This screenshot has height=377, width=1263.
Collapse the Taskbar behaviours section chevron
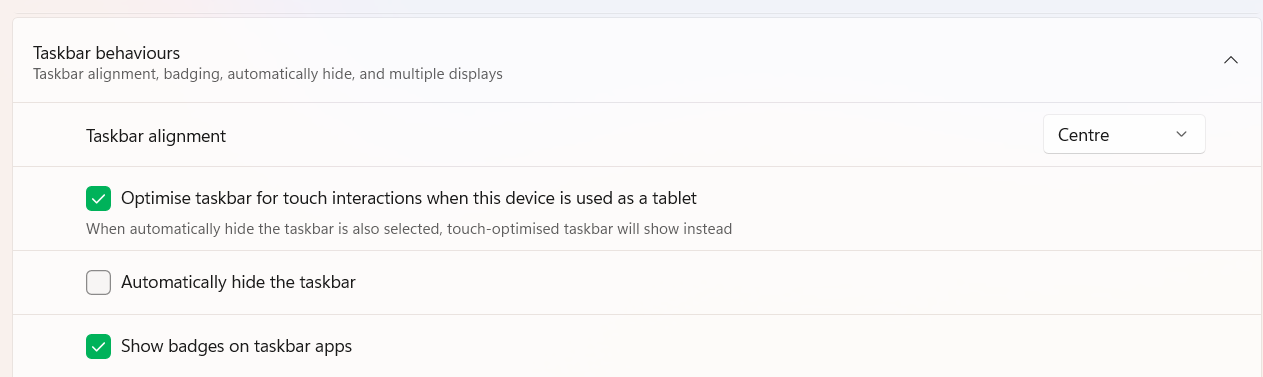[1231, 60]
